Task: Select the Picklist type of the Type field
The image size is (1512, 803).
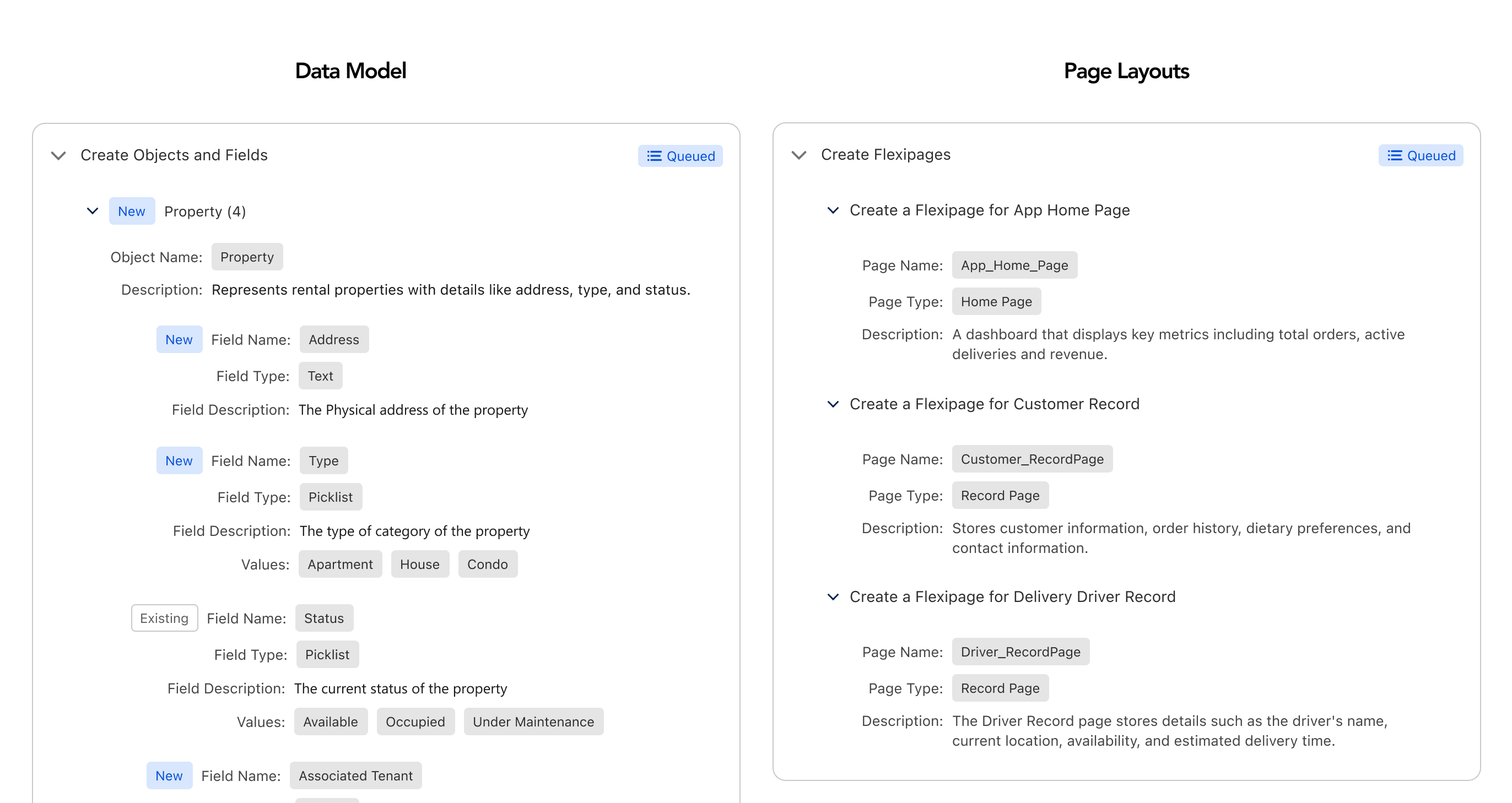Action: point(331,497)
